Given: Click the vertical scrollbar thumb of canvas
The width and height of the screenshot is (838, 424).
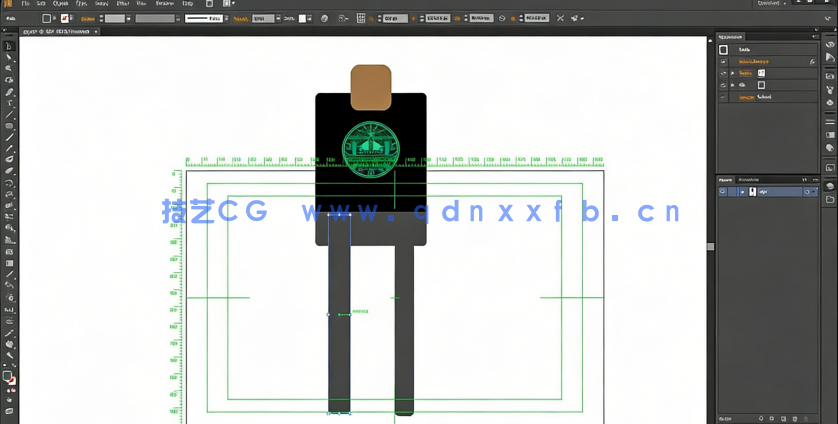Looking at the screenshot, I should coord(710,246).
